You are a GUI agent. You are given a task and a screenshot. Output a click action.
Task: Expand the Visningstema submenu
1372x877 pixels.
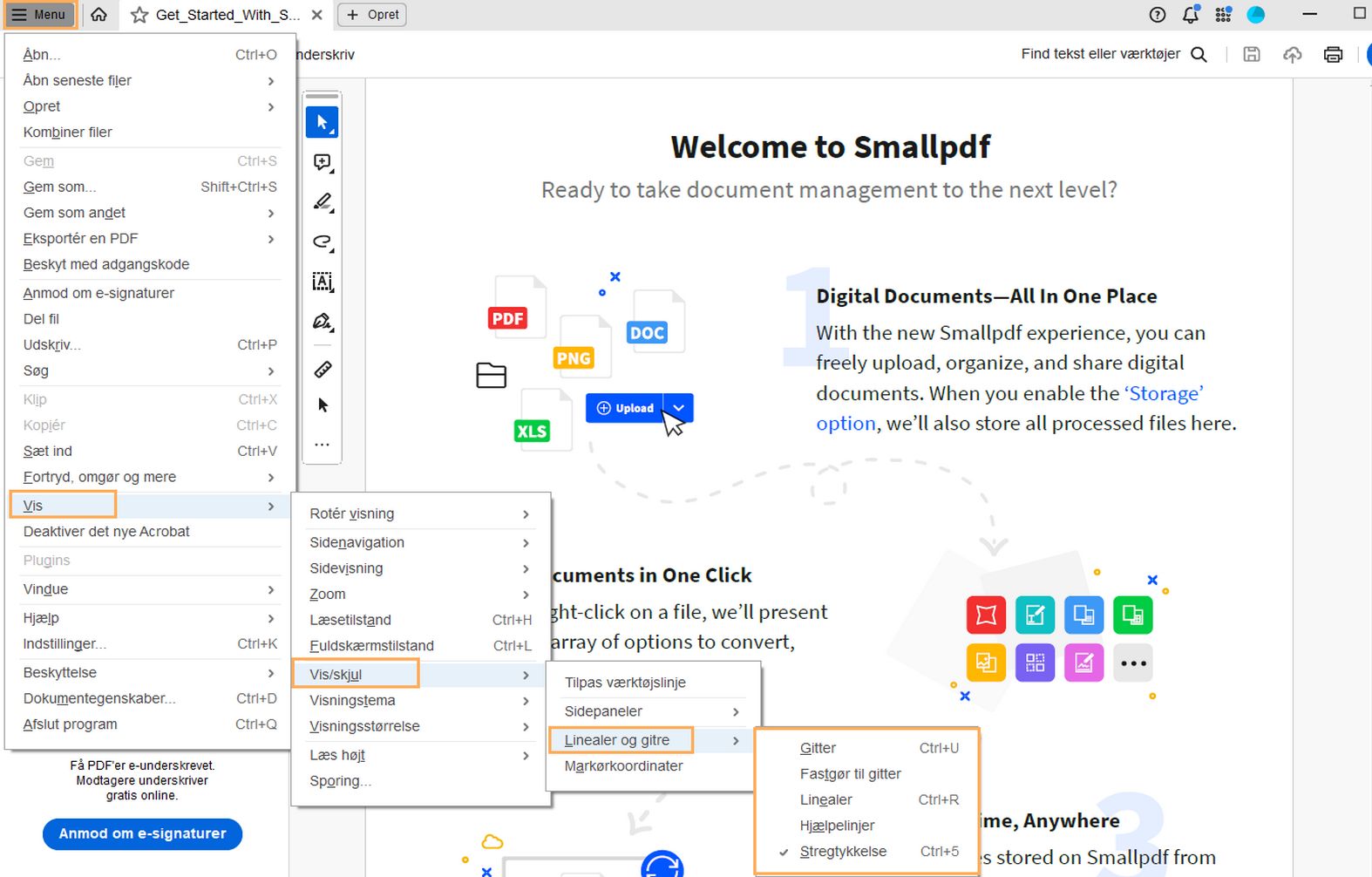coord(421,701)
